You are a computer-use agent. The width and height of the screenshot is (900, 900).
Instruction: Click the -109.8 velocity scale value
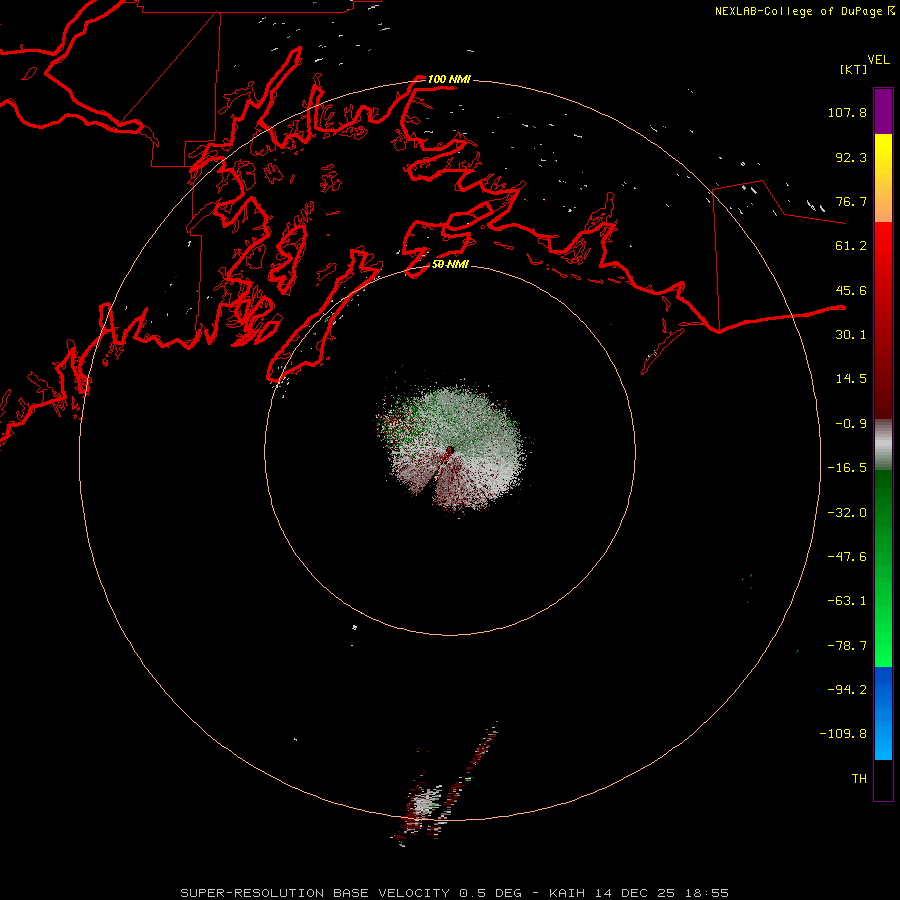[843, 734]
